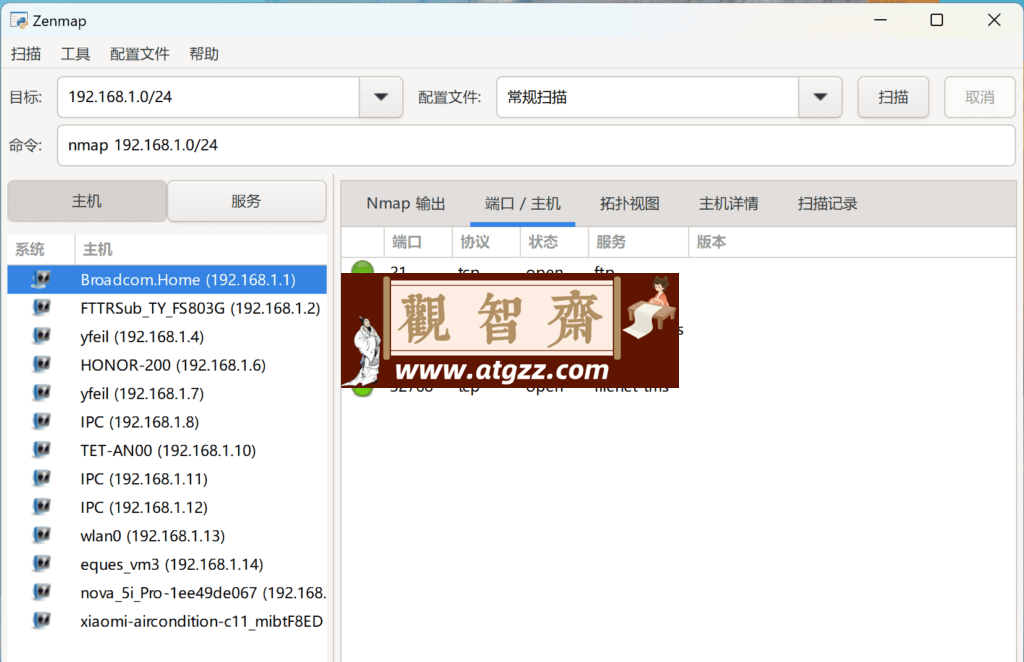Open the 配置文件 menu

point(140,54)
